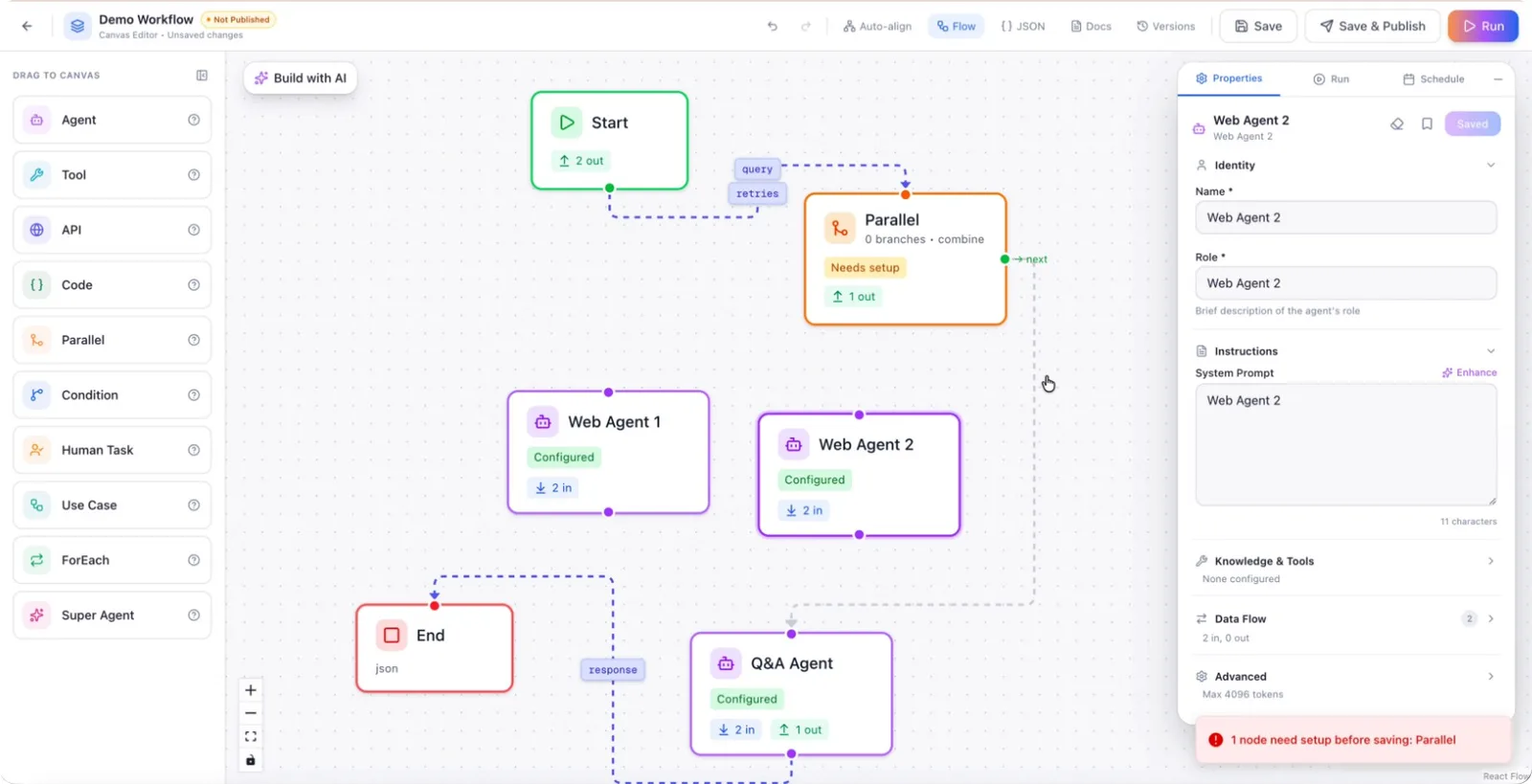Image resolution: width=1532 pixels, height=784 pixels.
Task: Open the Run tab in the panel
Action: coord(1331,79)
